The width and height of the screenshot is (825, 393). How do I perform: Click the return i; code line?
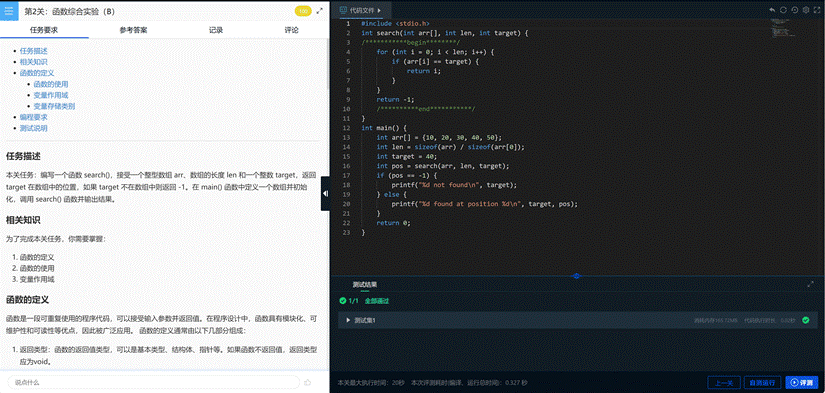tap(424, 71)
